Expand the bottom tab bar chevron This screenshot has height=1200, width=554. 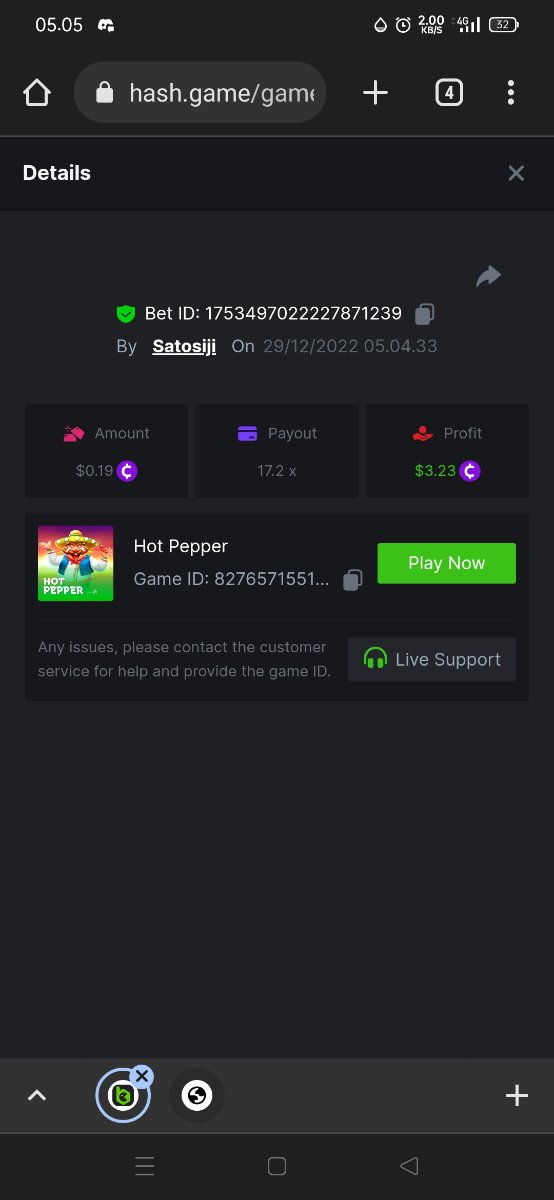click(x=37, y=1096)
